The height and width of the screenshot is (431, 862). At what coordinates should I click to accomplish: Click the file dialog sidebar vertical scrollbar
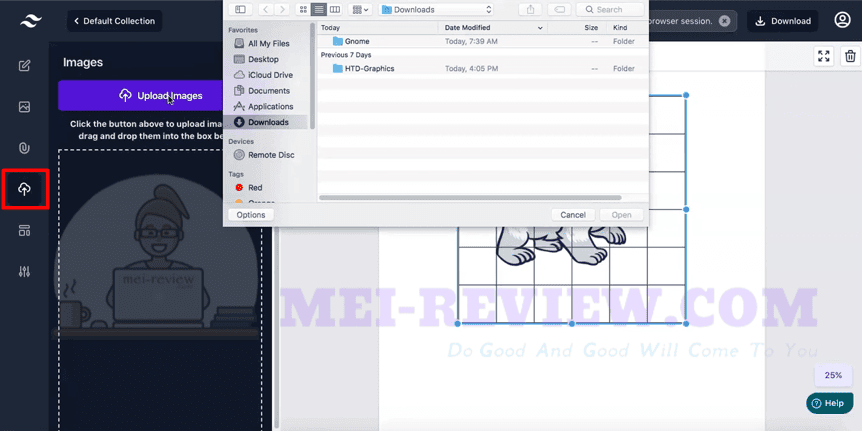click(x=313, y=75)
